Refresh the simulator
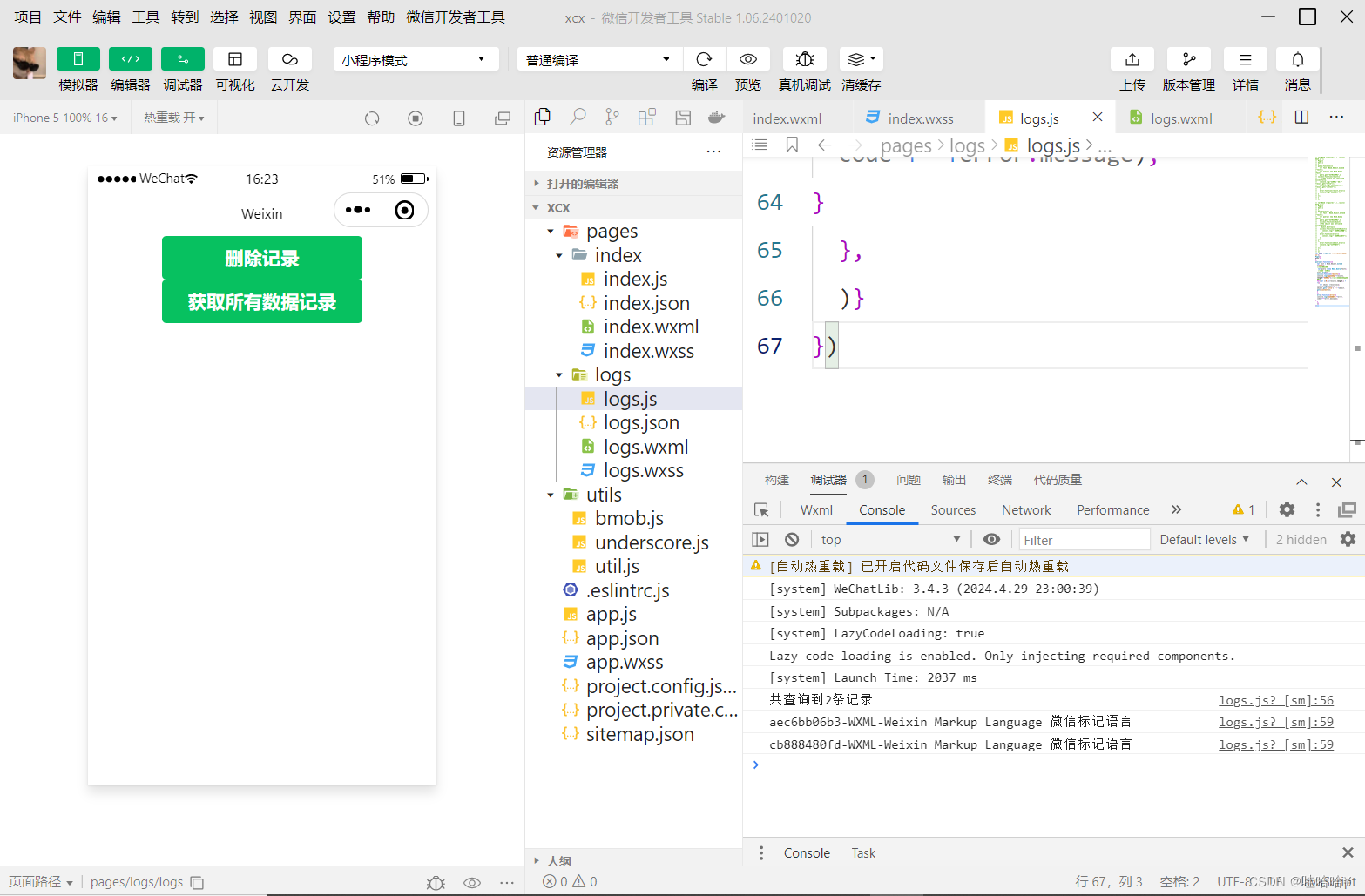This screenshot has height=896, width=1365. coord(372,118)
